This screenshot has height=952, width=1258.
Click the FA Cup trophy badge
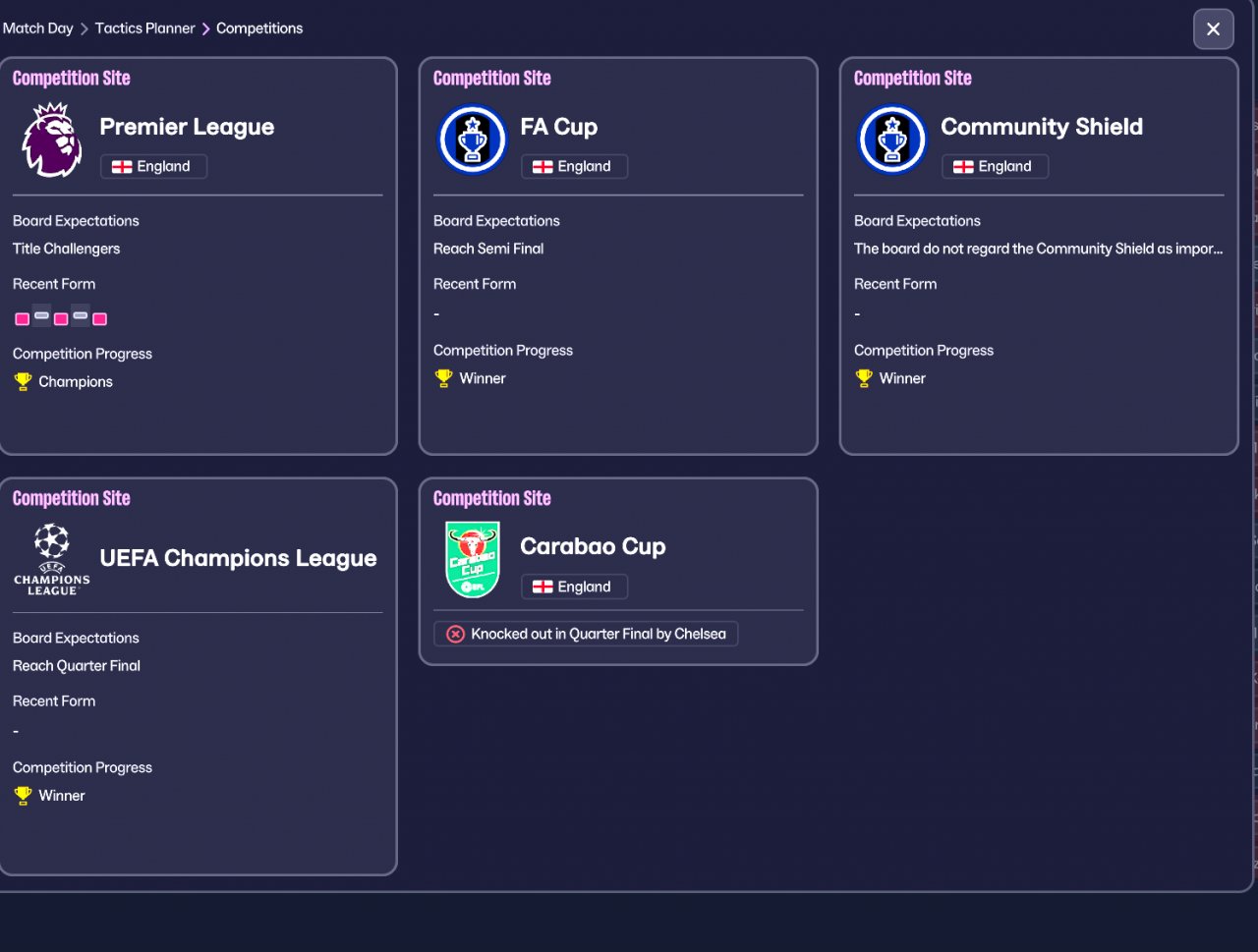[472, 140]
